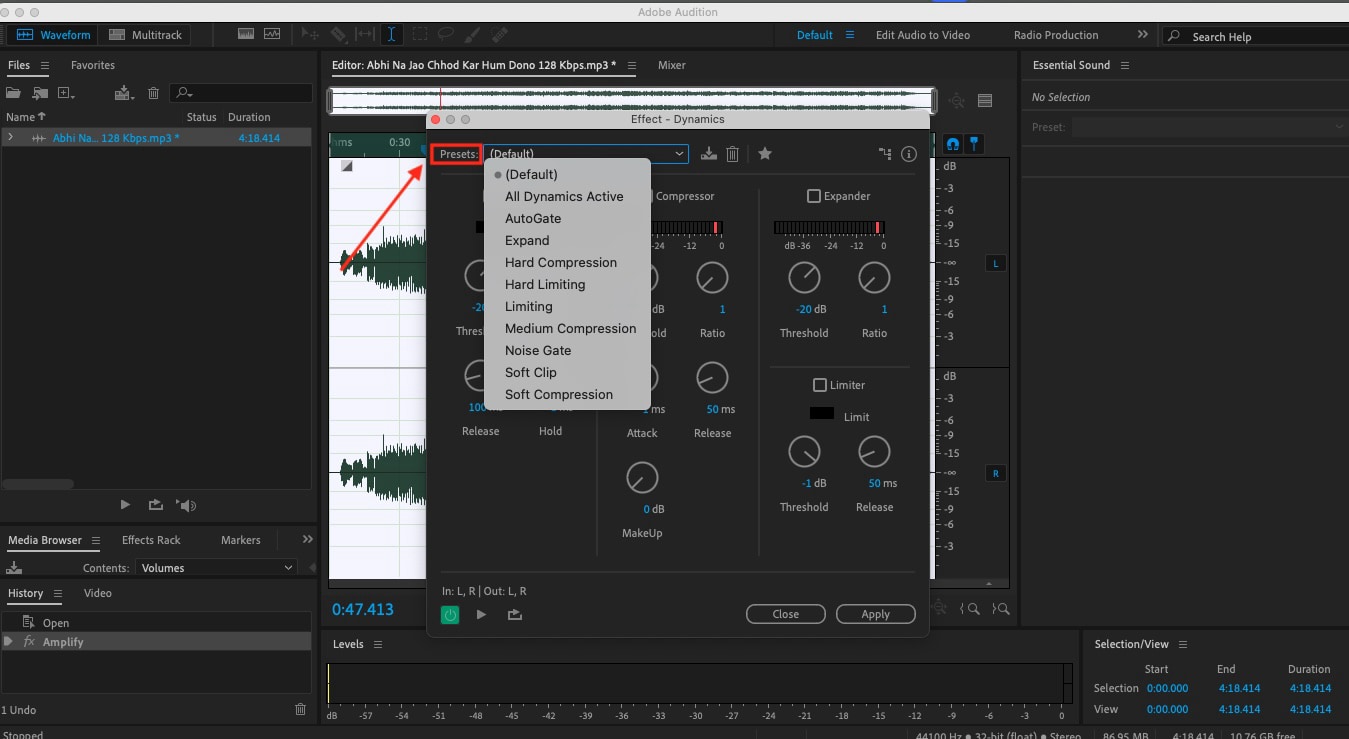The width and height of the screenshot is (1349, 739).
Task: Open channel map editor in Dynamics dialog
Action: [x=885, y=154]
